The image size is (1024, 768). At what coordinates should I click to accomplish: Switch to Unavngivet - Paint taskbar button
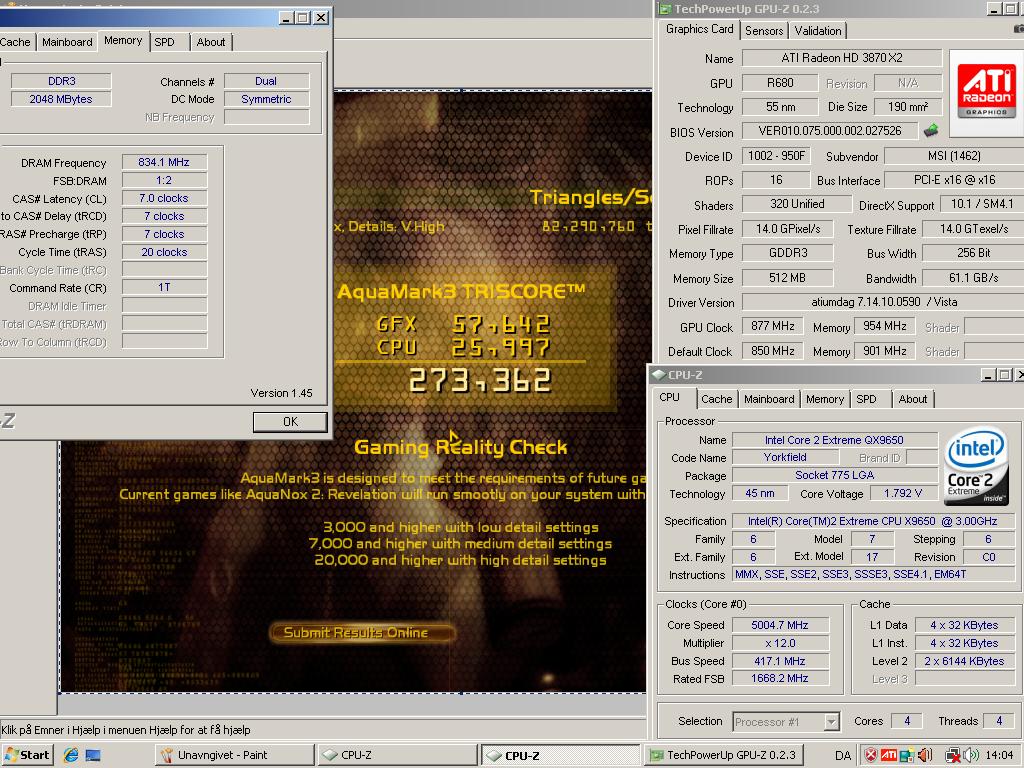click(x=234, y=755)
